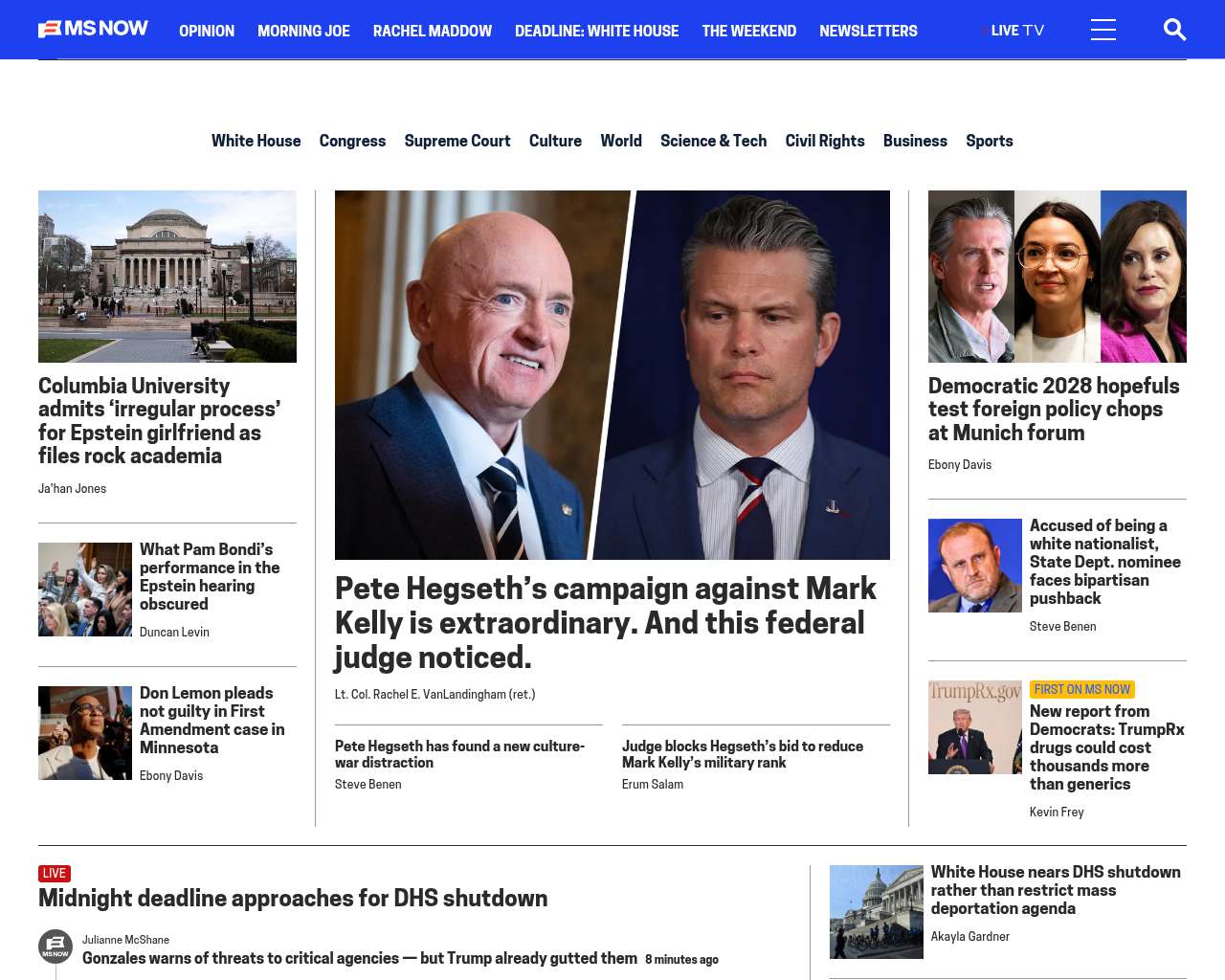Watch Live TV
Image resolution: width=1225 pixels, height=980 pixels.
(x=1013, y=31)
